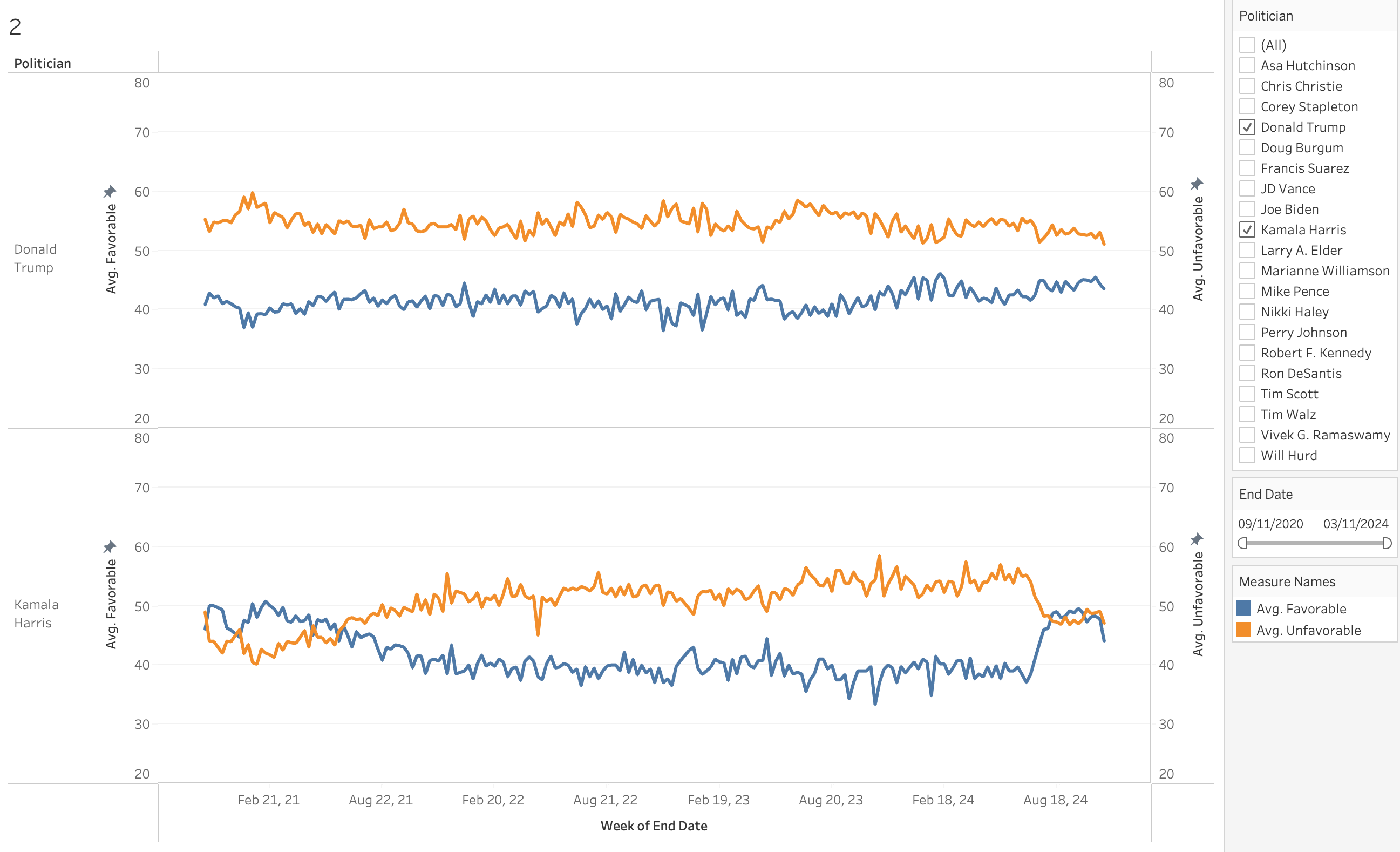Click the Week of End Date axis title
This screenshot has height=852, width=1400.
tap(654, 826)
